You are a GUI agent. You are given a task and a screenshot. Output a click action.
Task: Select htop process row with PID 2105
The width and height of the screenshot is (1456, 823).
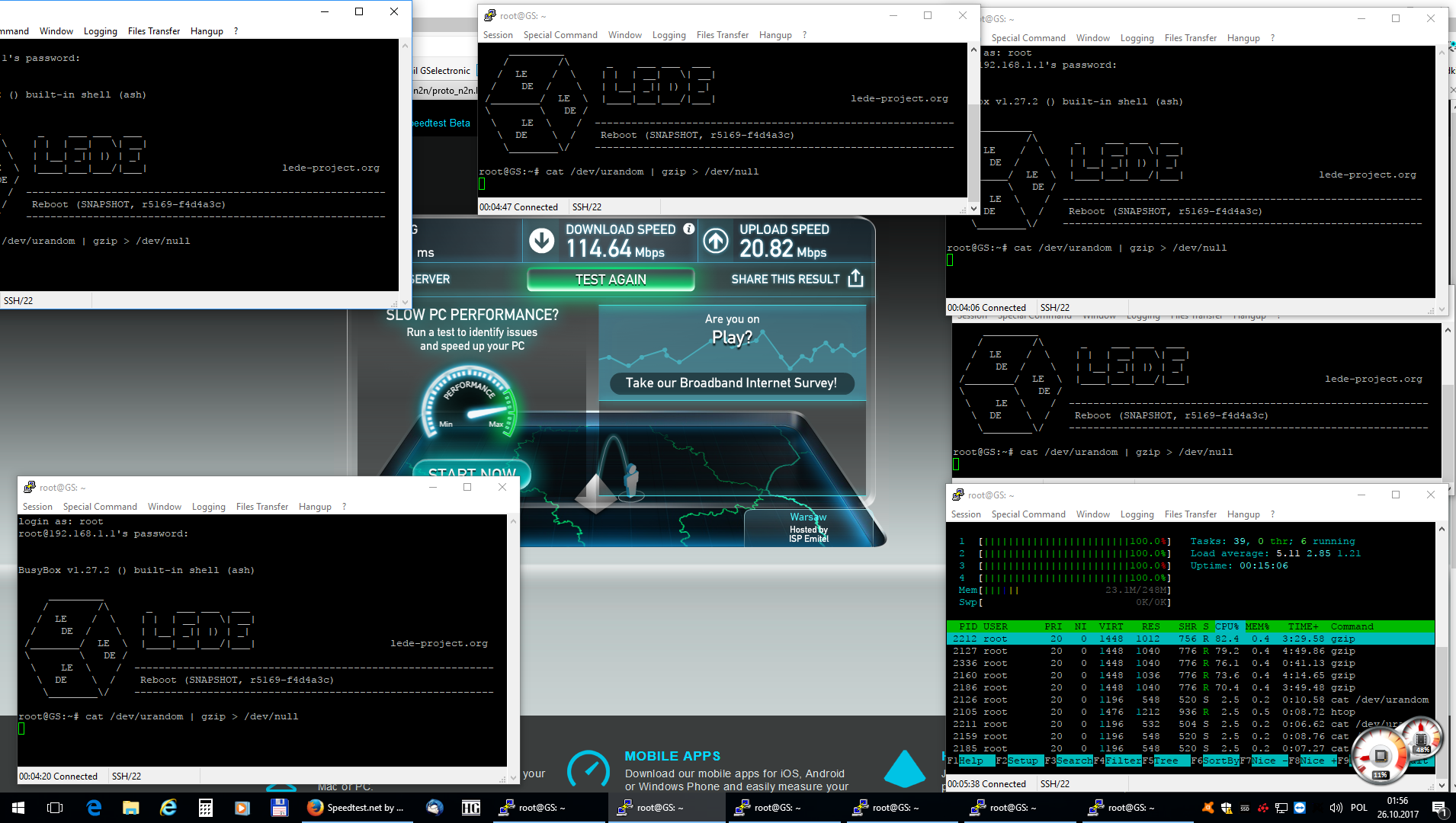tap(1191, 712)
